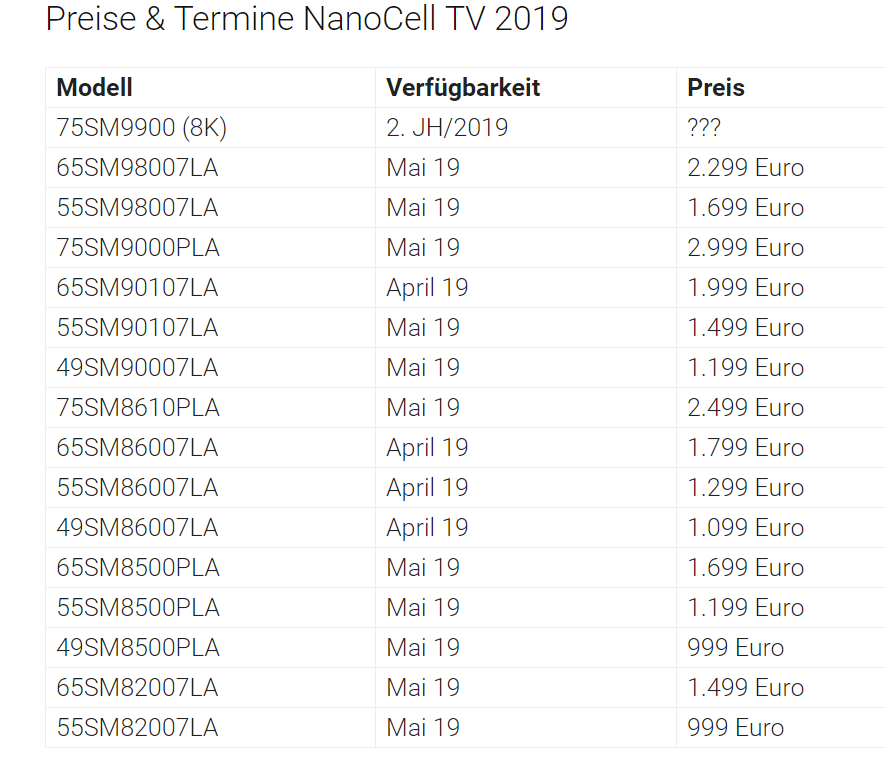
Task: Click the 'Preise & Termine NanoCell TV 2019' heading
Action: point(307,19)
